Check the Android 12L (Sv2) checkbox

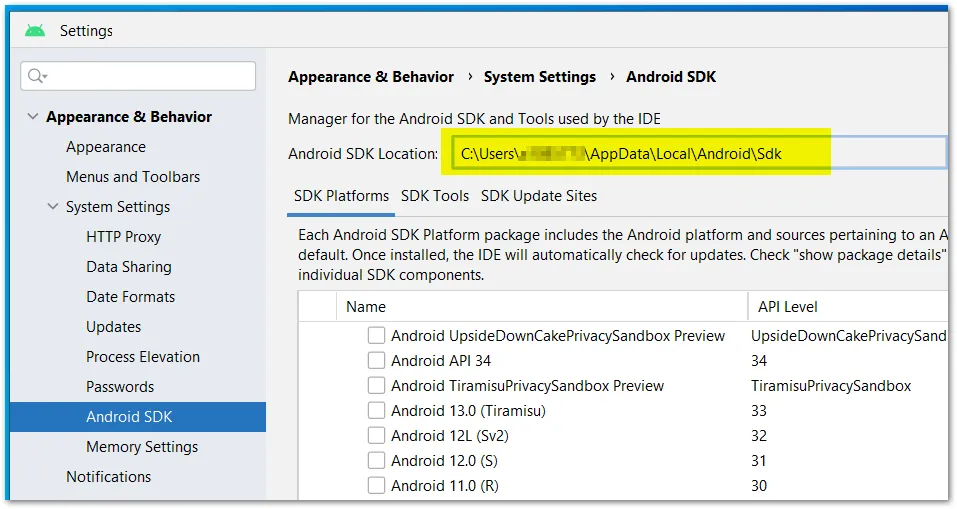[x=377, y=436]
